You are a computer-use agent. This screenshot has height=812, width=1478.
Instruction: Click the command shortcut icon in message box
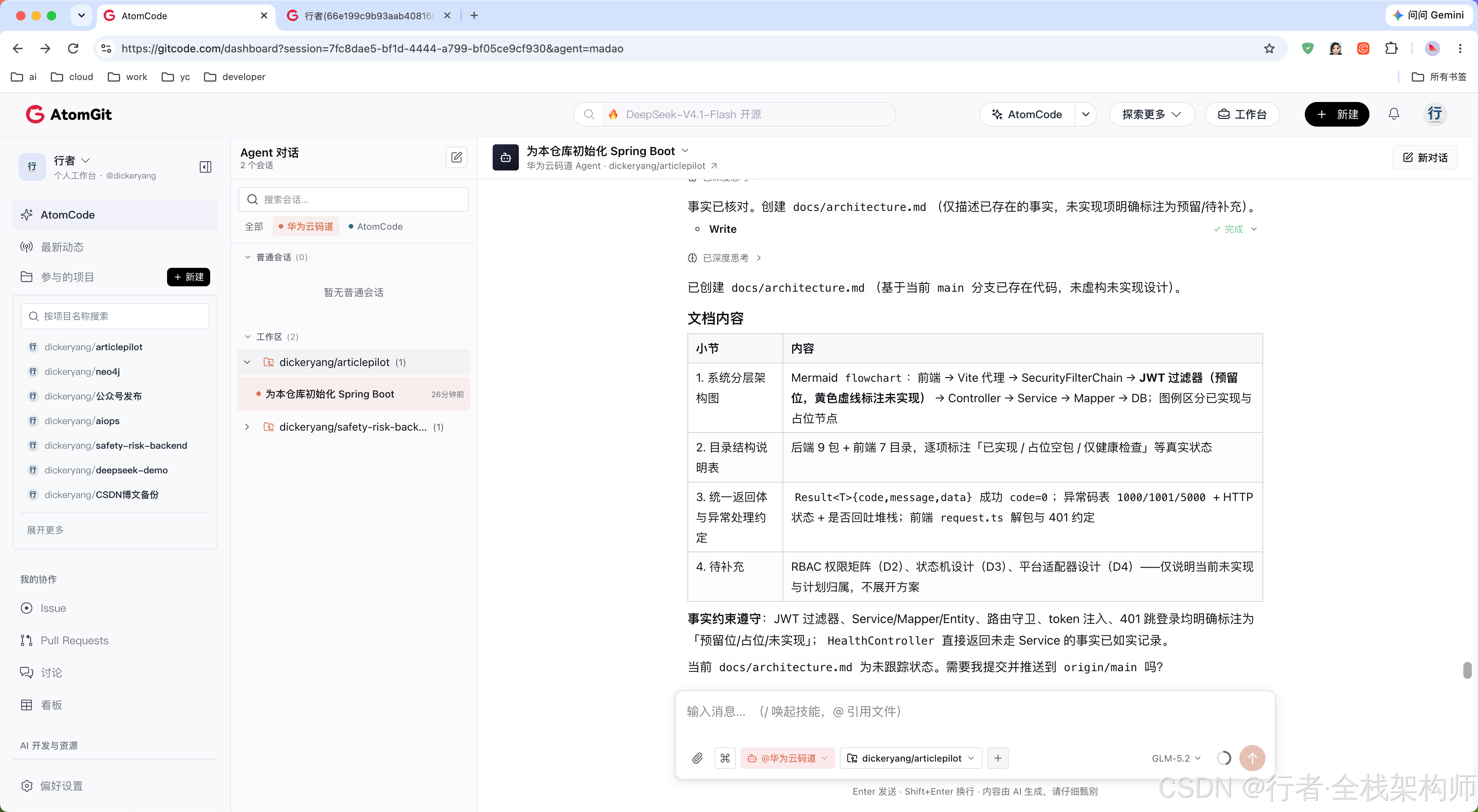[x=725, y=758]
